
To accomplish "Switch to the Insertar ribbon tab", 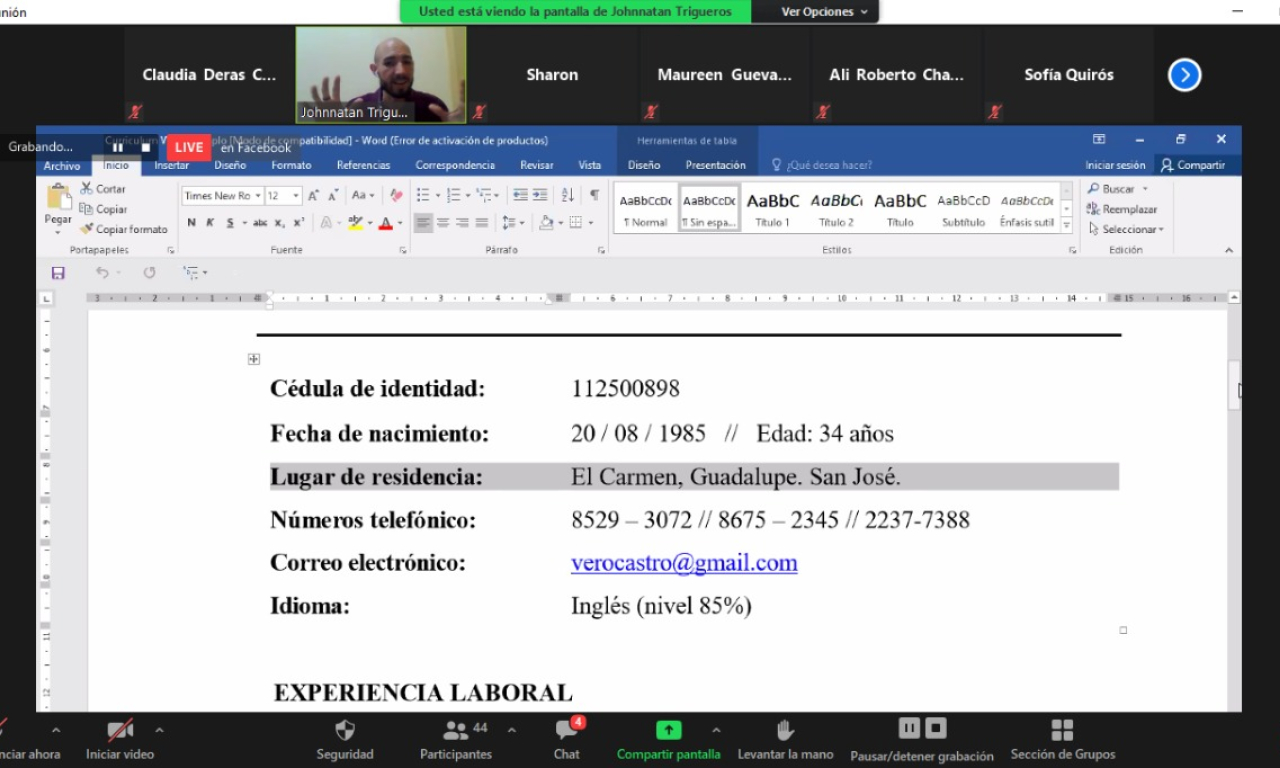I will [172, 165].
